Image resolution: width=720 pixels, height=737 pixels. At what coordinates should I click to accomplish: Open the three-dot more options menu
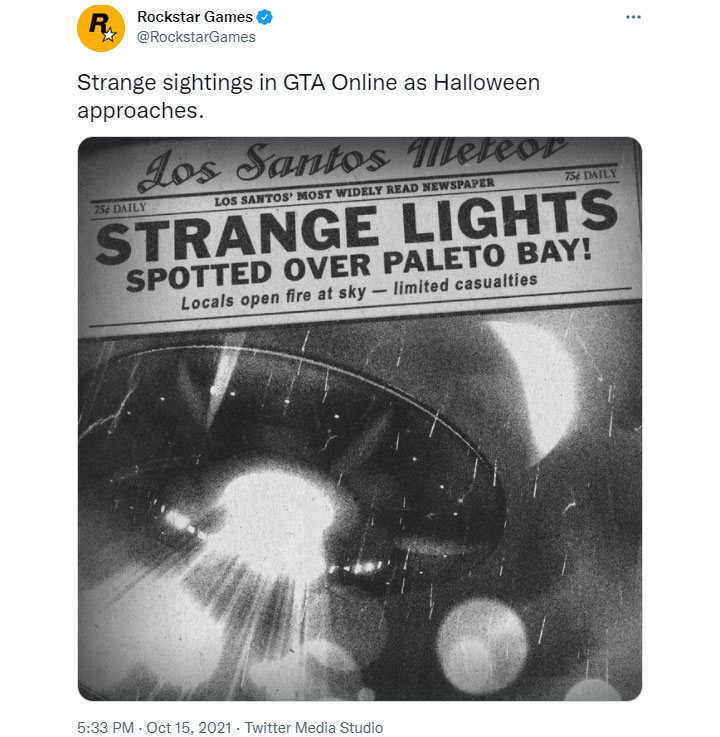point(631,17)
